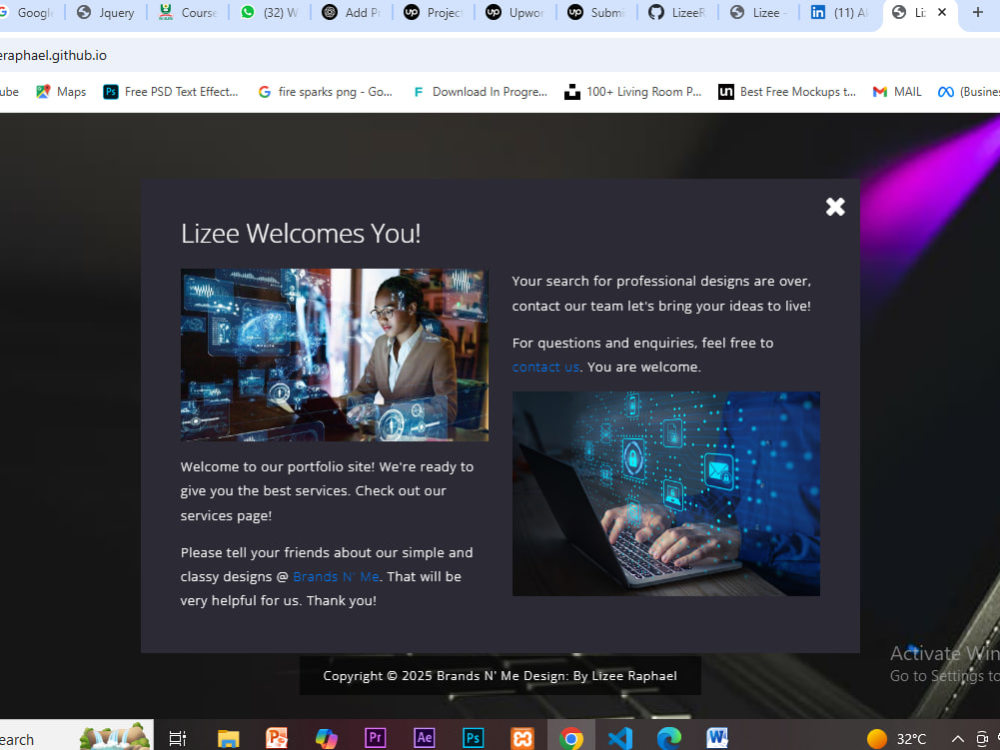Open Free PSD Text Effect bookmark

coord(171,92)
